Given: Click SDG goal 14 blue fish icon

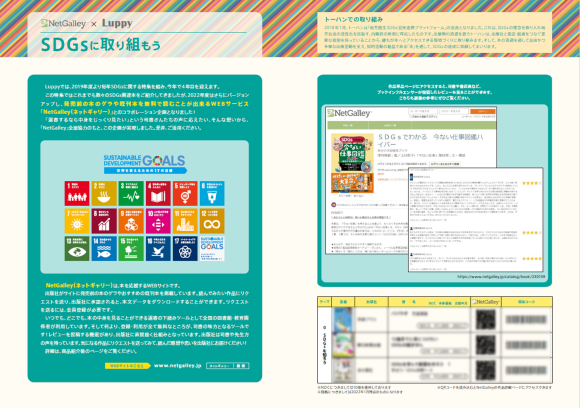Looking at the screenshot, I should [104, 249].
